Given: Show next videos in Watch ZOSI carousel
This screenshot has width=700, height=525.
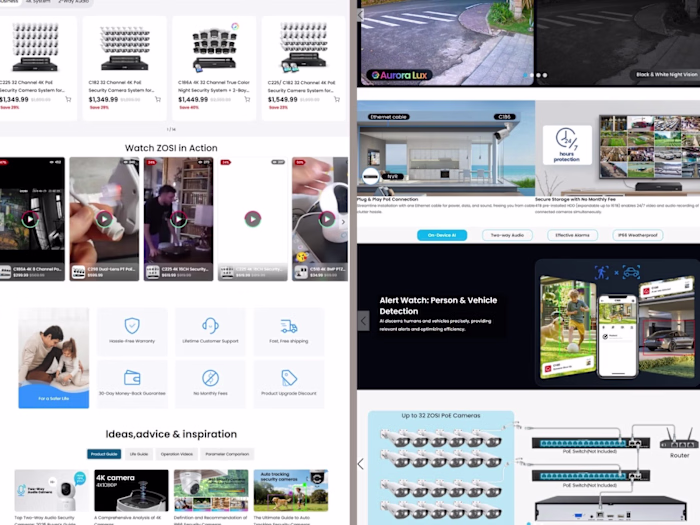Looking at the screenshot, I should [343, 222].
